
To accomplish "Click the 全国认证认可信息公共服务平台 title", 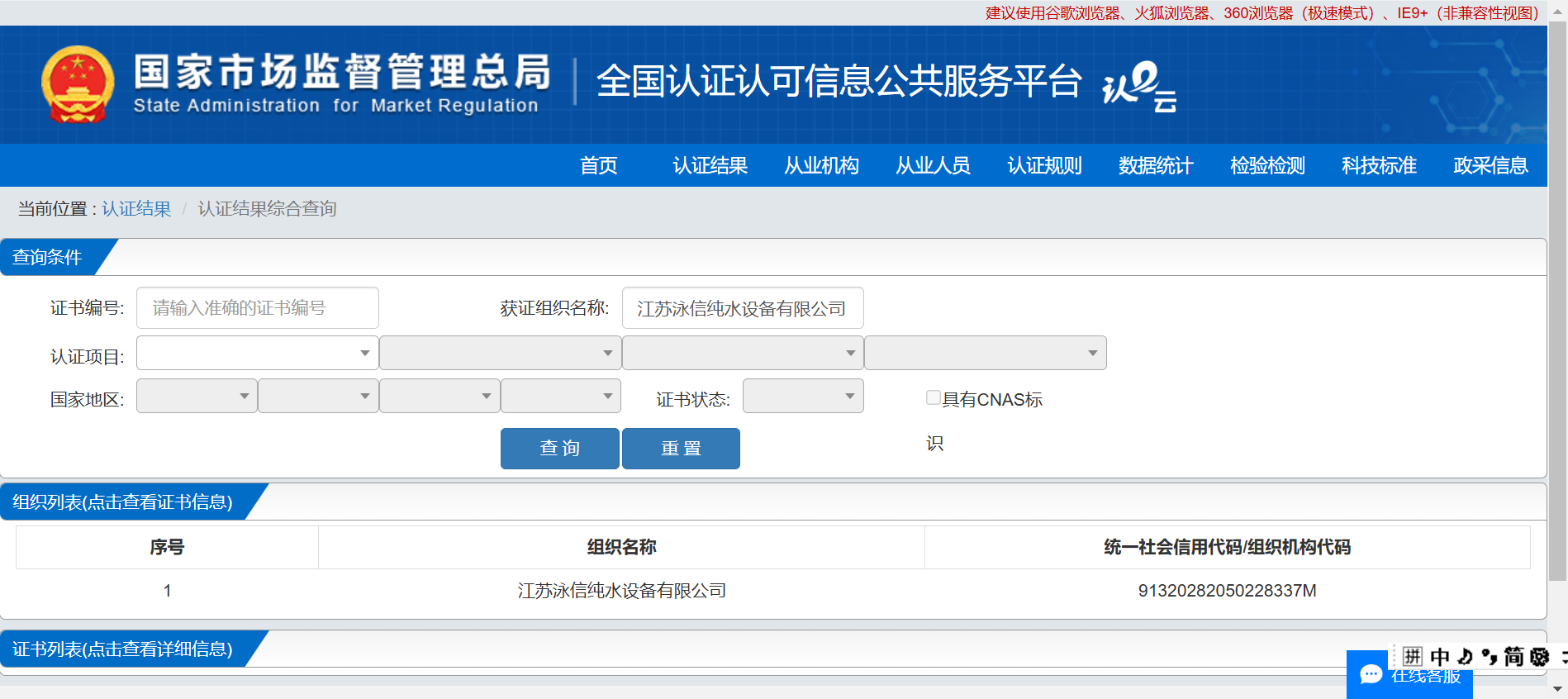I will [839, 81].
